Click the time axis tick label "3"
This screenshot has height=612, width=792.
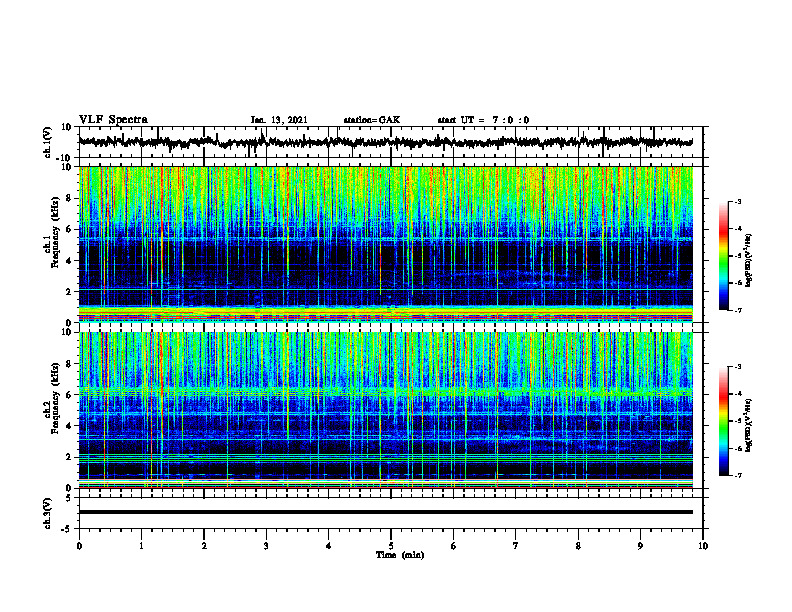pyautogui.click(x=266, y=546)
